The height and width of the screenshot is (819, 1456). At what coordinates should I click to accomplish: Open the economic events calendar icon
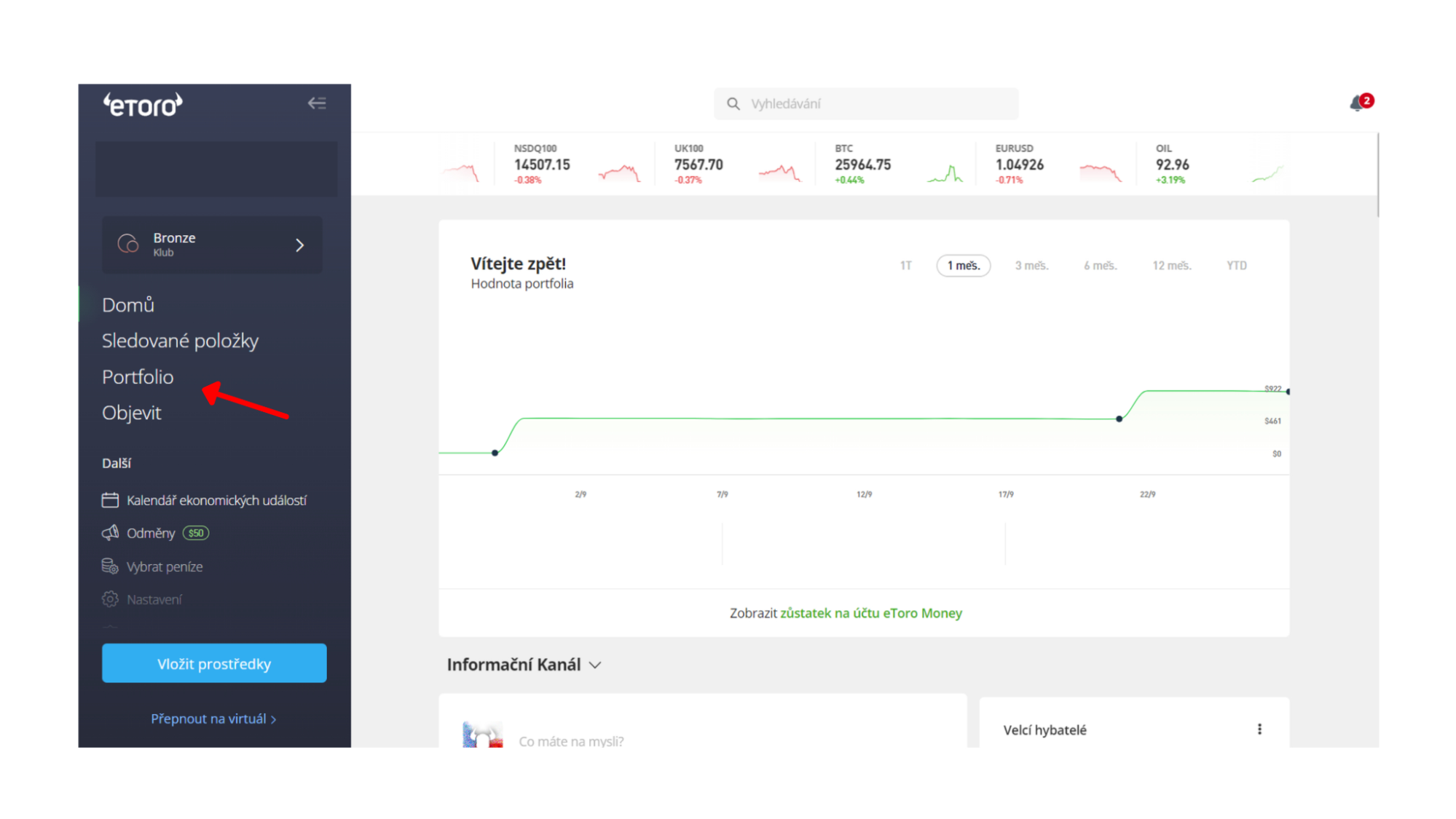(111, 499)
